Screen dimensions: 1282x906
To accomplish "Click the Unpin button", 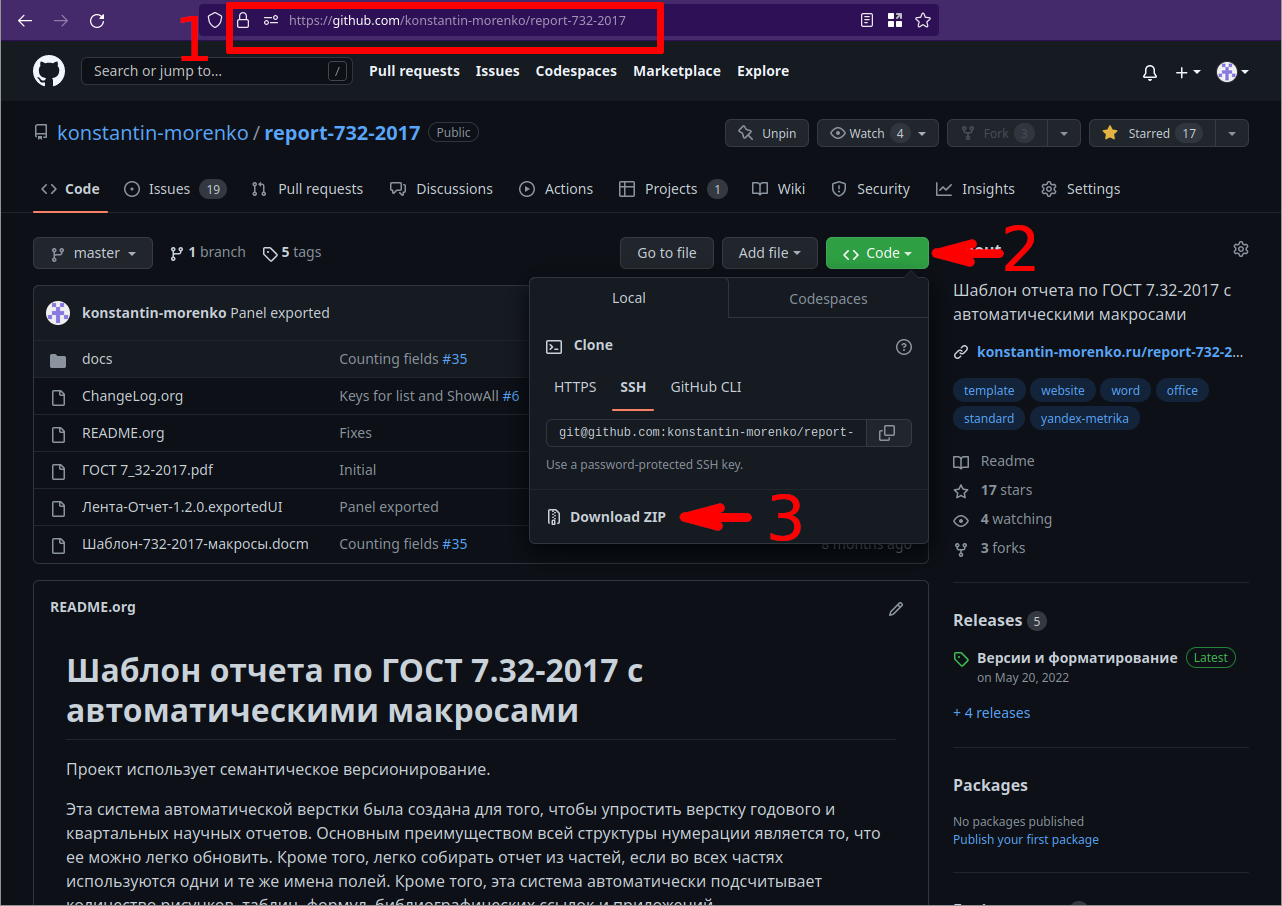I will (x=767, y=133).
